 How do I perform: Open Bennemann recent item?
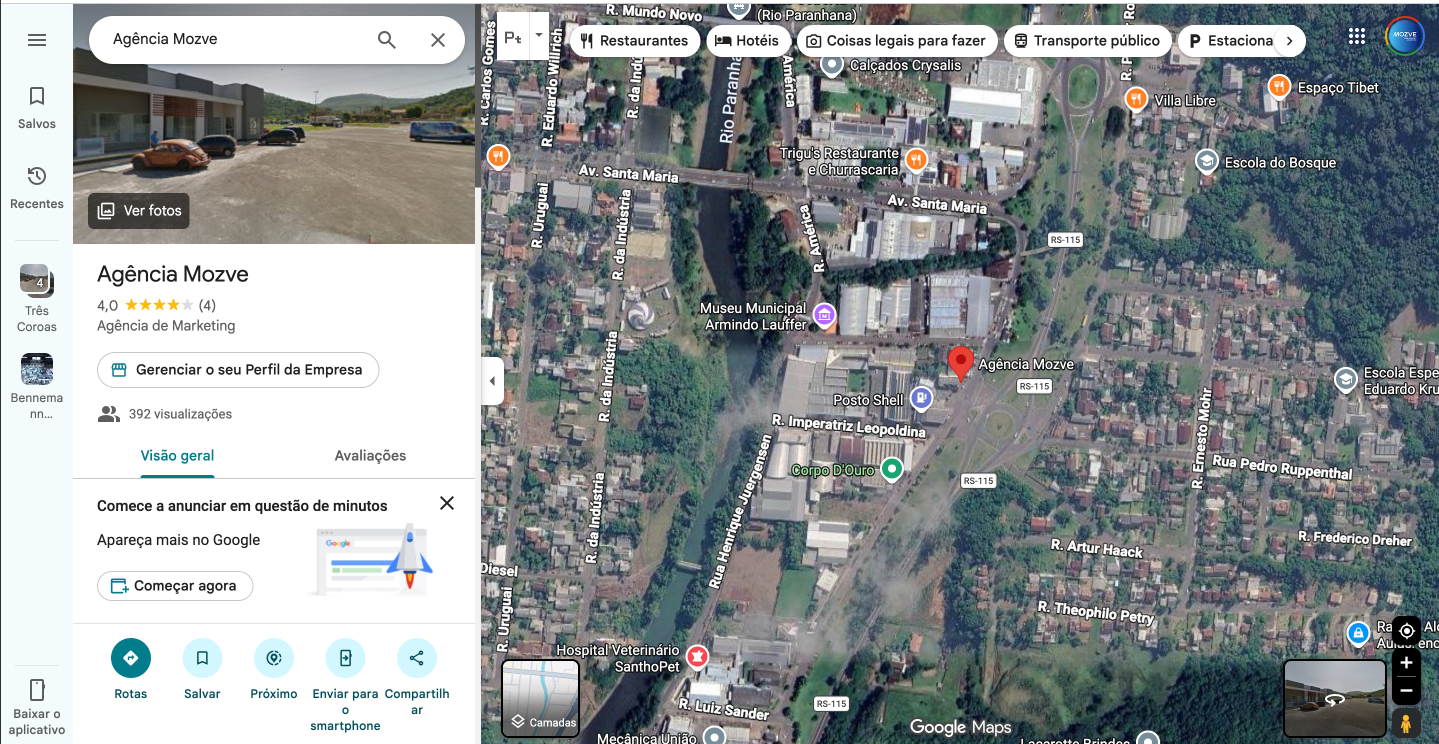(37, 387)
